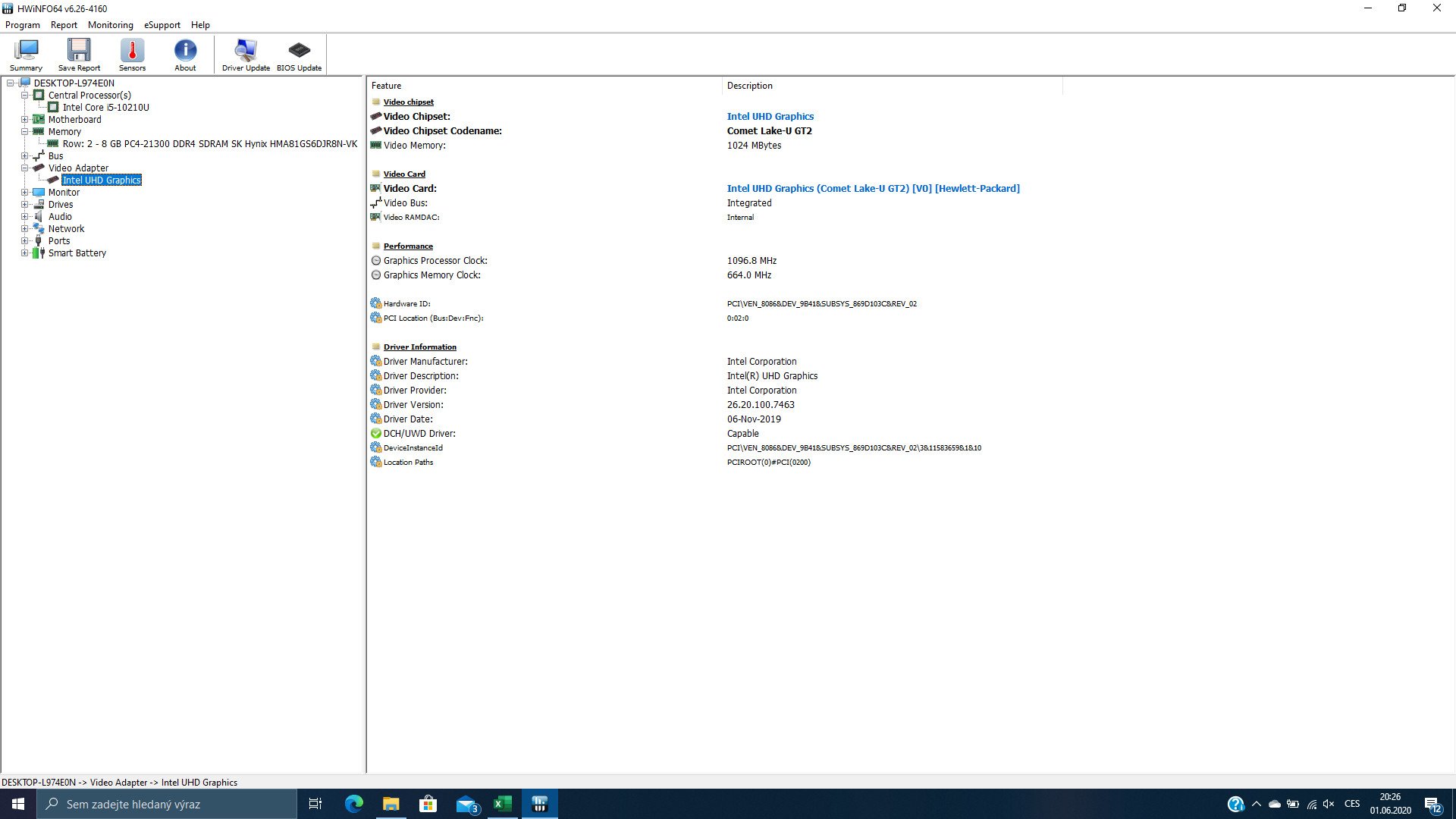
Task: Open the Program menu
Action: tap(23, 25)
